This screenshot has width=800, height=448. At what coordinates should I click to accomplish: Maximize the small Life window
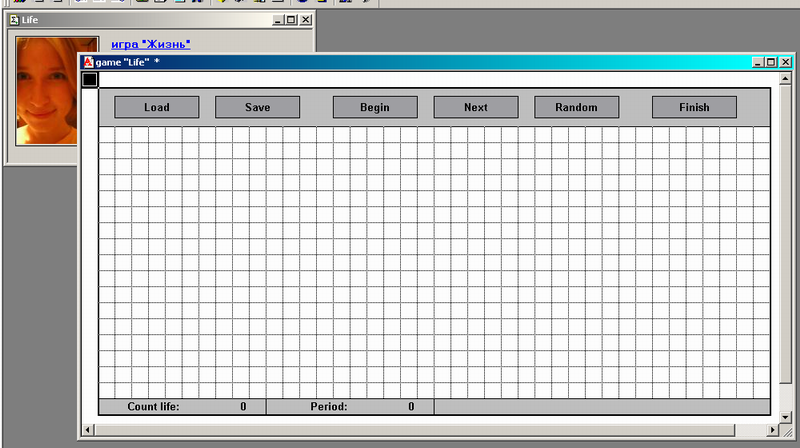tap(291, 19)
